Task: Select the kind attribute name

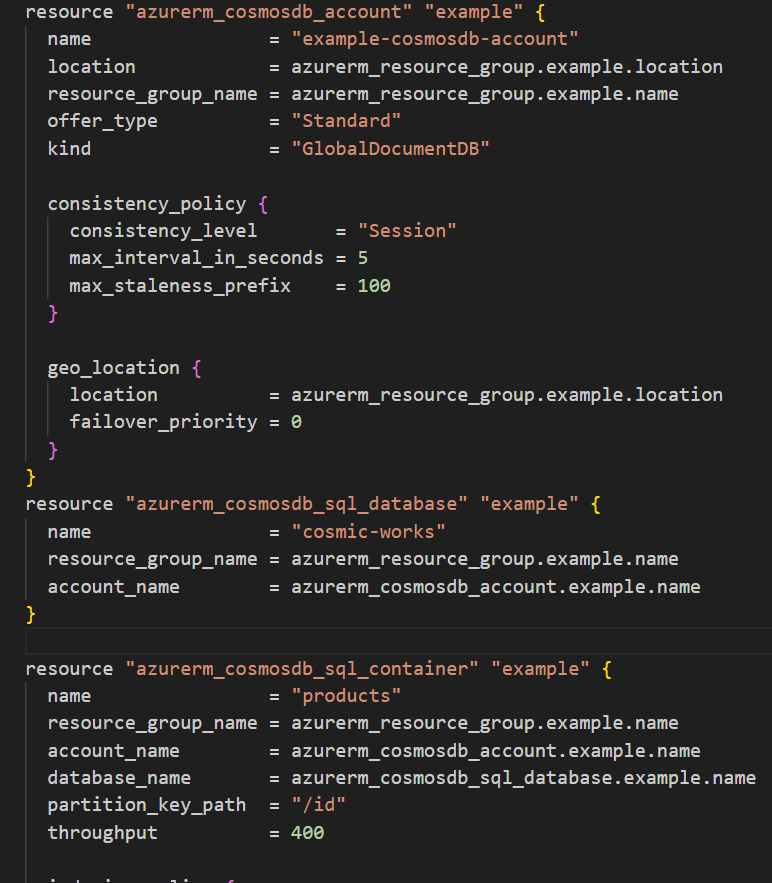Action: pyautogui.click(x=69, y=149)
